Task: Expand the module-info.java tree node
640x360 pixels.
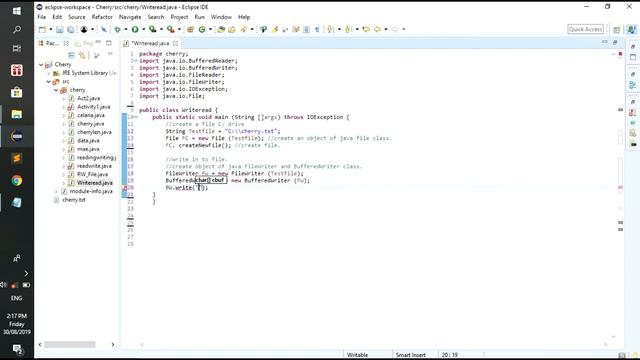Action: (56, 191)
